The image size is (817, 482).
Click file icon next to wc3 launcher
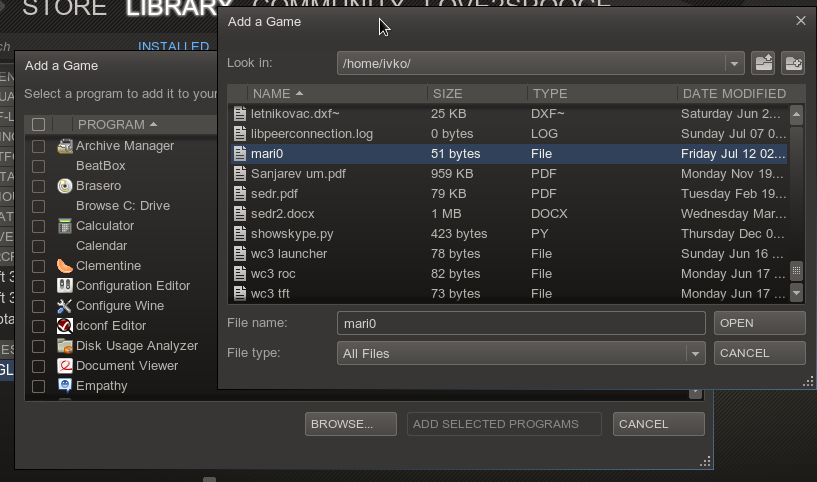[240, 254]
